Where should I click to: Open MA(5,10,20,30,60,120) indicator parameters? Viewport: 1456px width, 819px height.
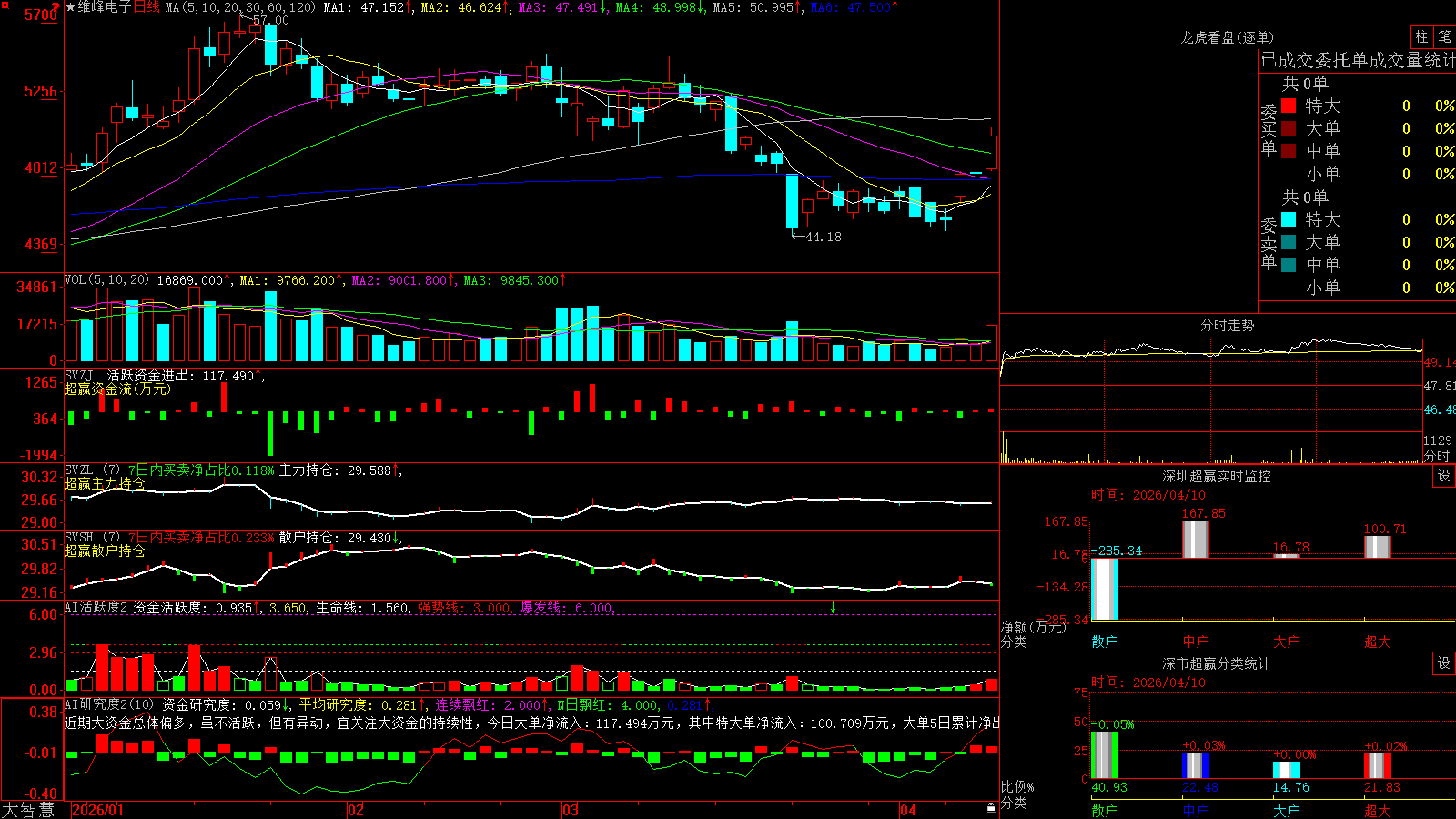(x=240, y=7)
